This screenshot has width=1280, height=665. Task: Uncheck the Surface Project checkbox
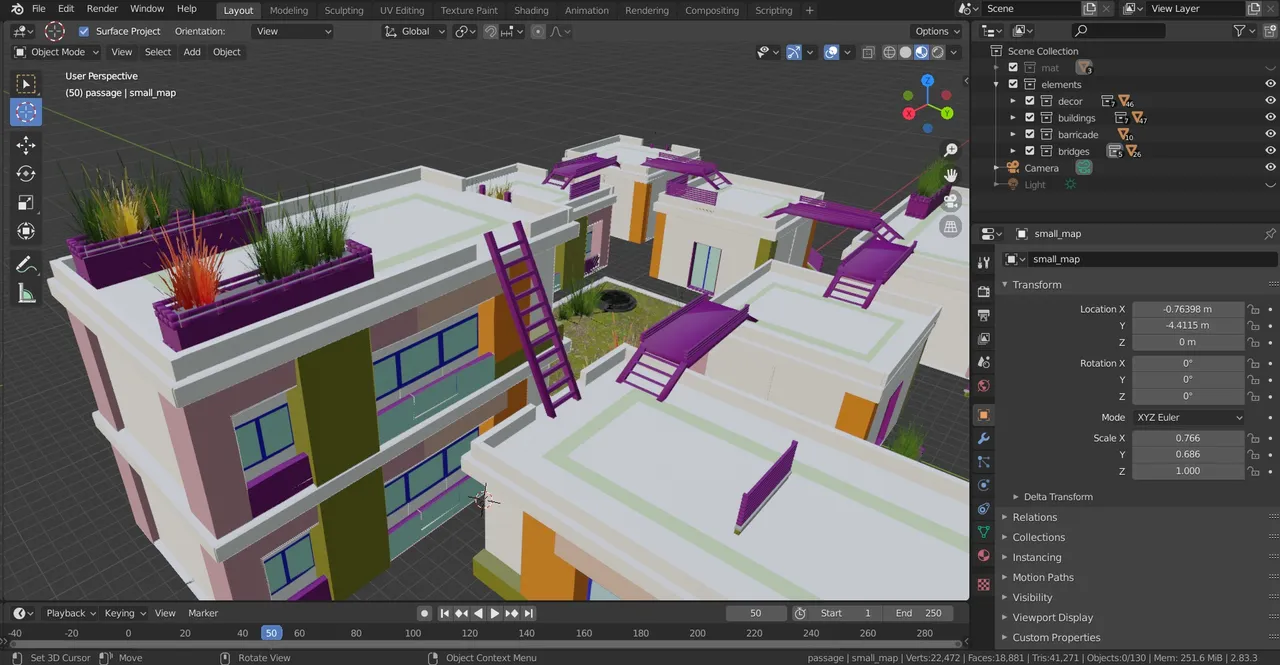(84, 31)
